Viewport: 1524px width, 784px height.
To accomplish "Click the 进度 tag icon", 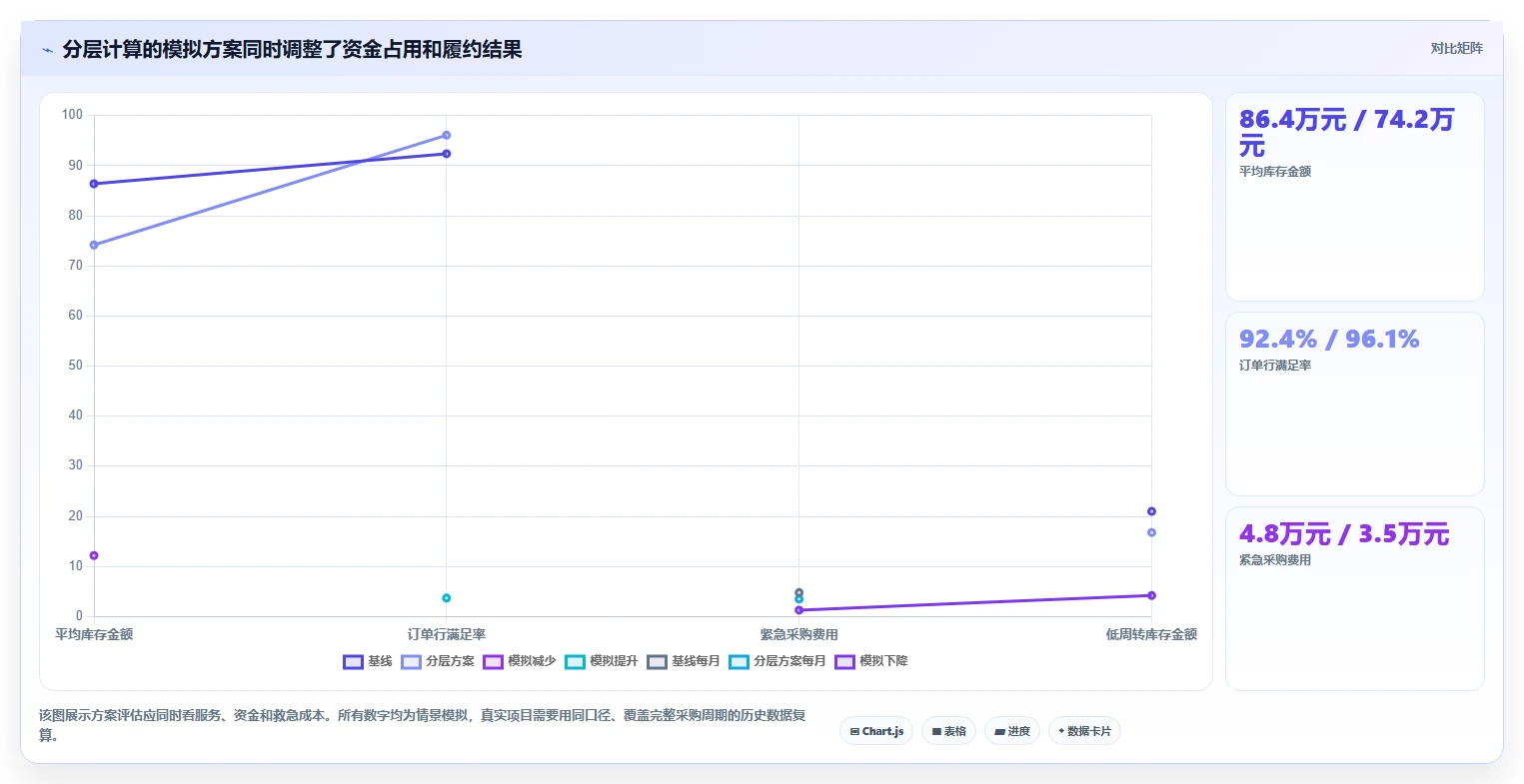I will (999, 732).
